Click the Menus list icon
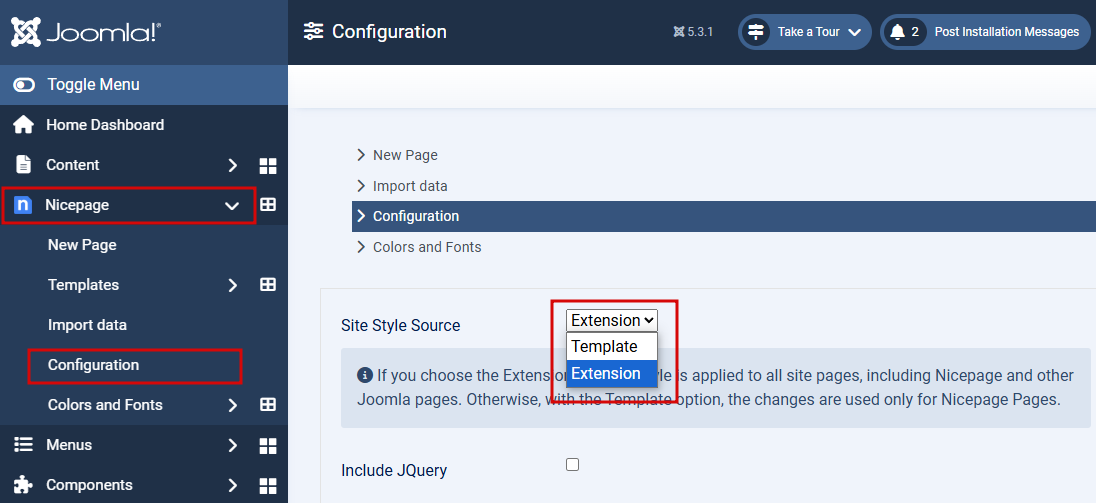Image resolution: width=1096 pixels, height=503 pixels. pyautogui.click(x=23, y=444)
